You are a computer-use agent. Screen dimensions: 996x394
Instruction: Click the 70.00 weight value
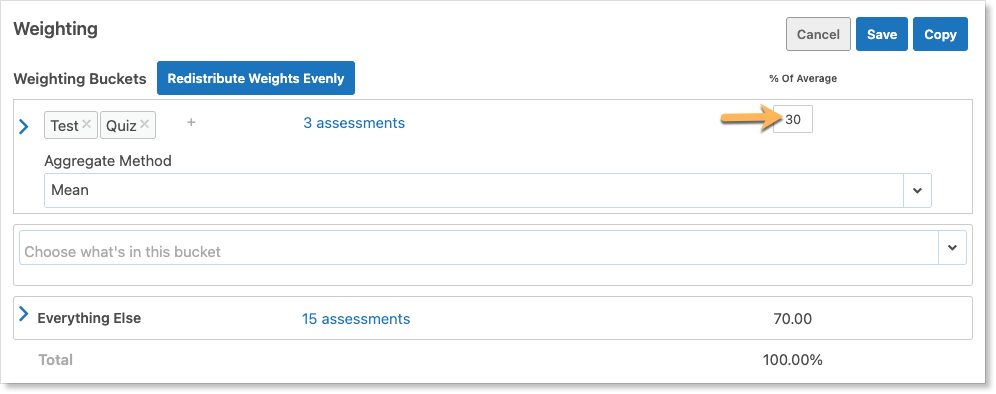point(793,318)
